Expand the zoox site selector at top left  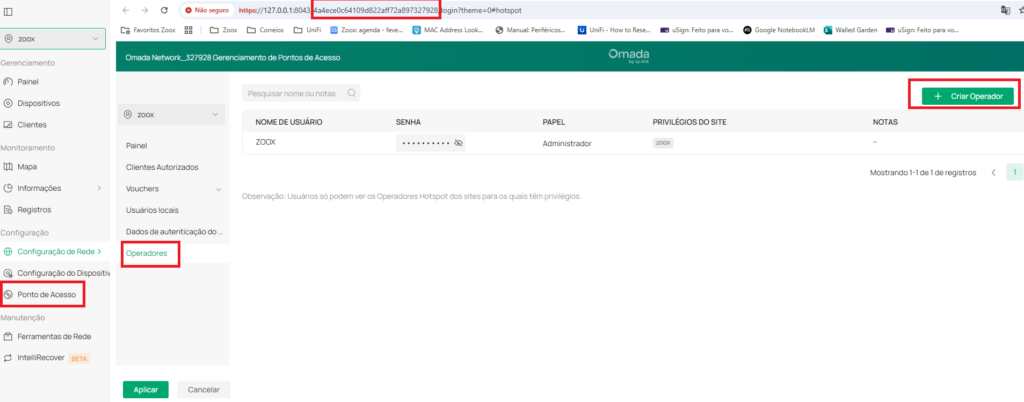pos(53,39)
